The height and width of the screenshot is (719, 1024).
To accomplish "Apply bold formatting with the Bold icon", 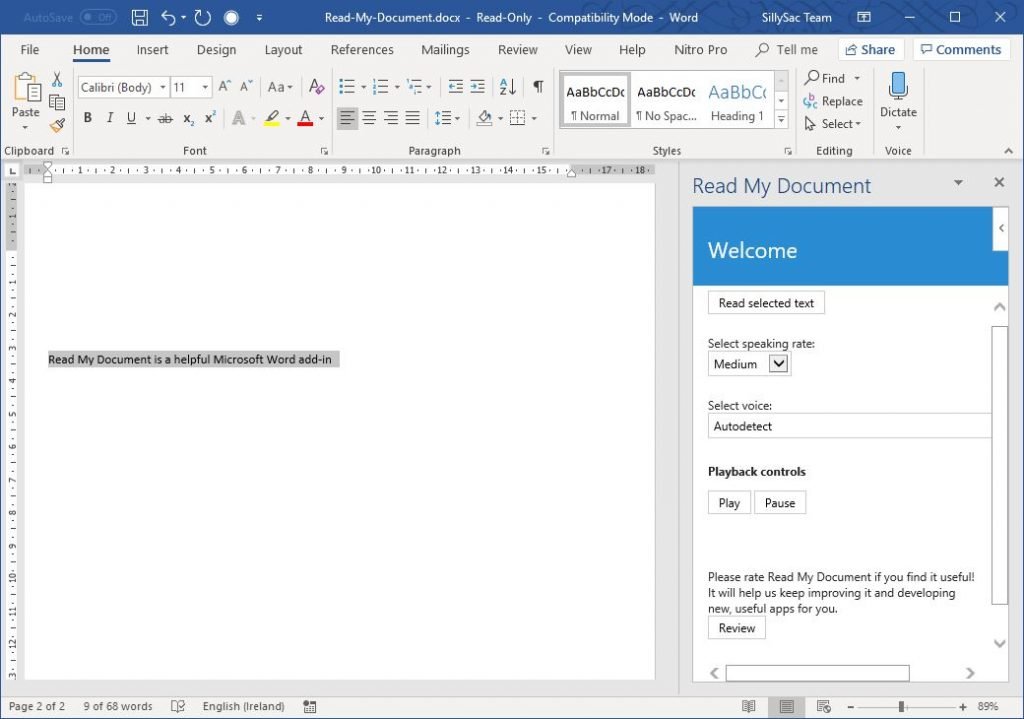I will coord(87,118).
